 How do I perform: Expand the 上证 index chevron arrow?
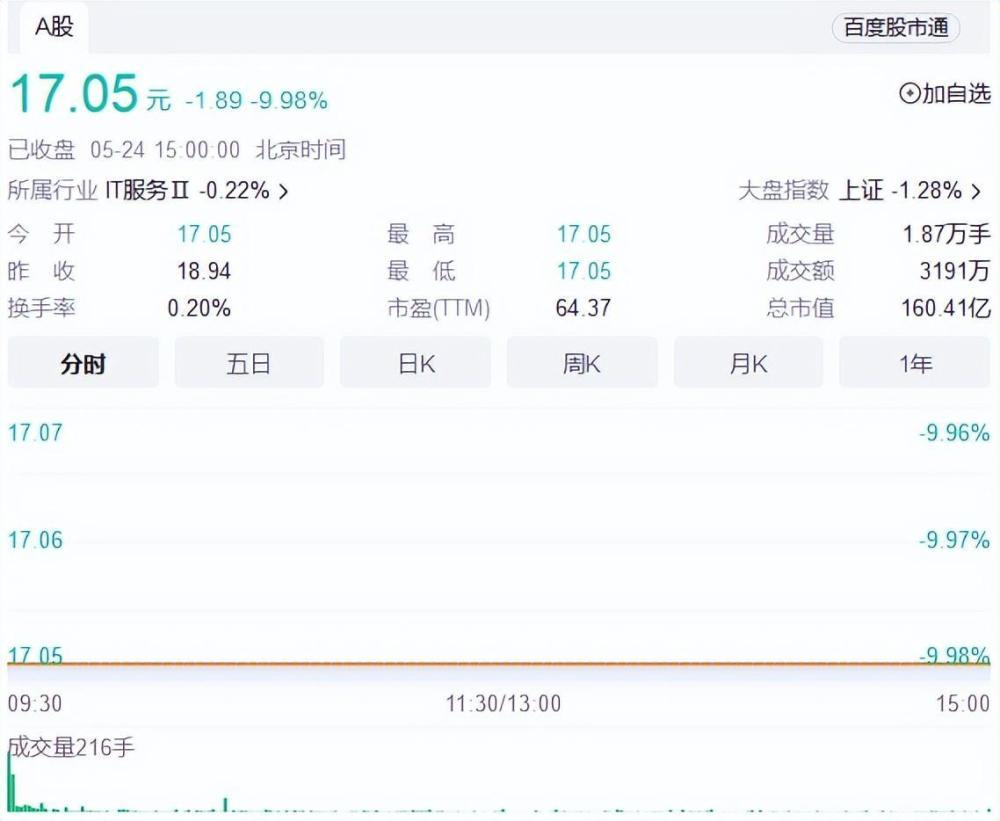[x=976, y=191]
